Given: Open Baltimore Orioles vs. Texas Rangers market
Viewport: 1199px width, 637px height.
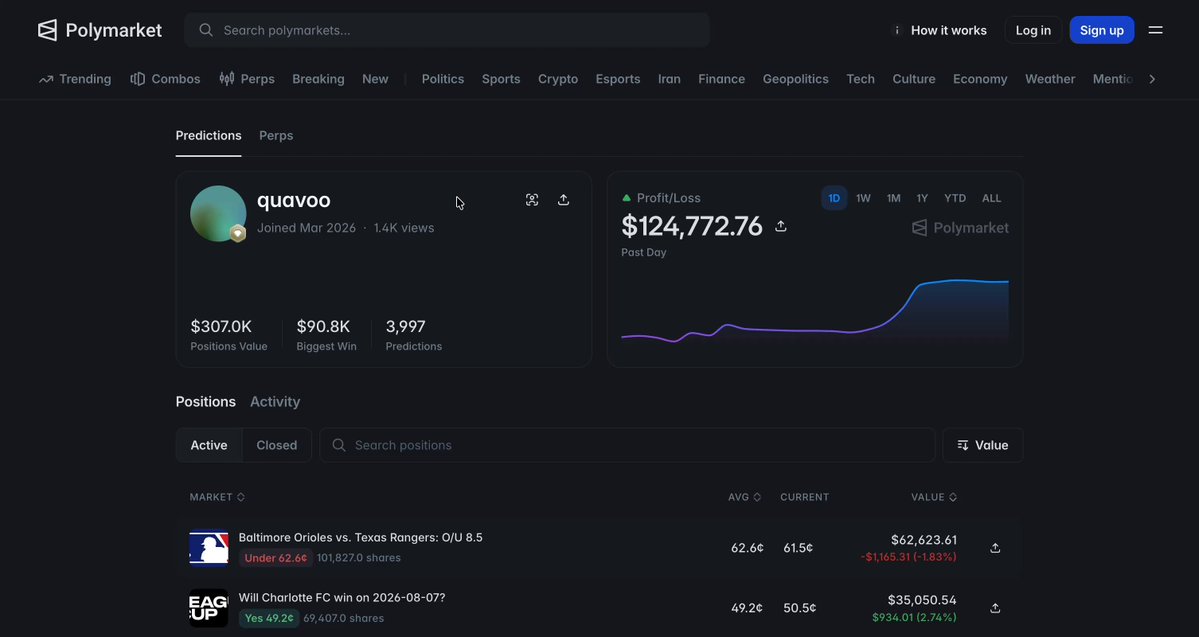Looking at the screenshot, I should click(x=360, y=538).
